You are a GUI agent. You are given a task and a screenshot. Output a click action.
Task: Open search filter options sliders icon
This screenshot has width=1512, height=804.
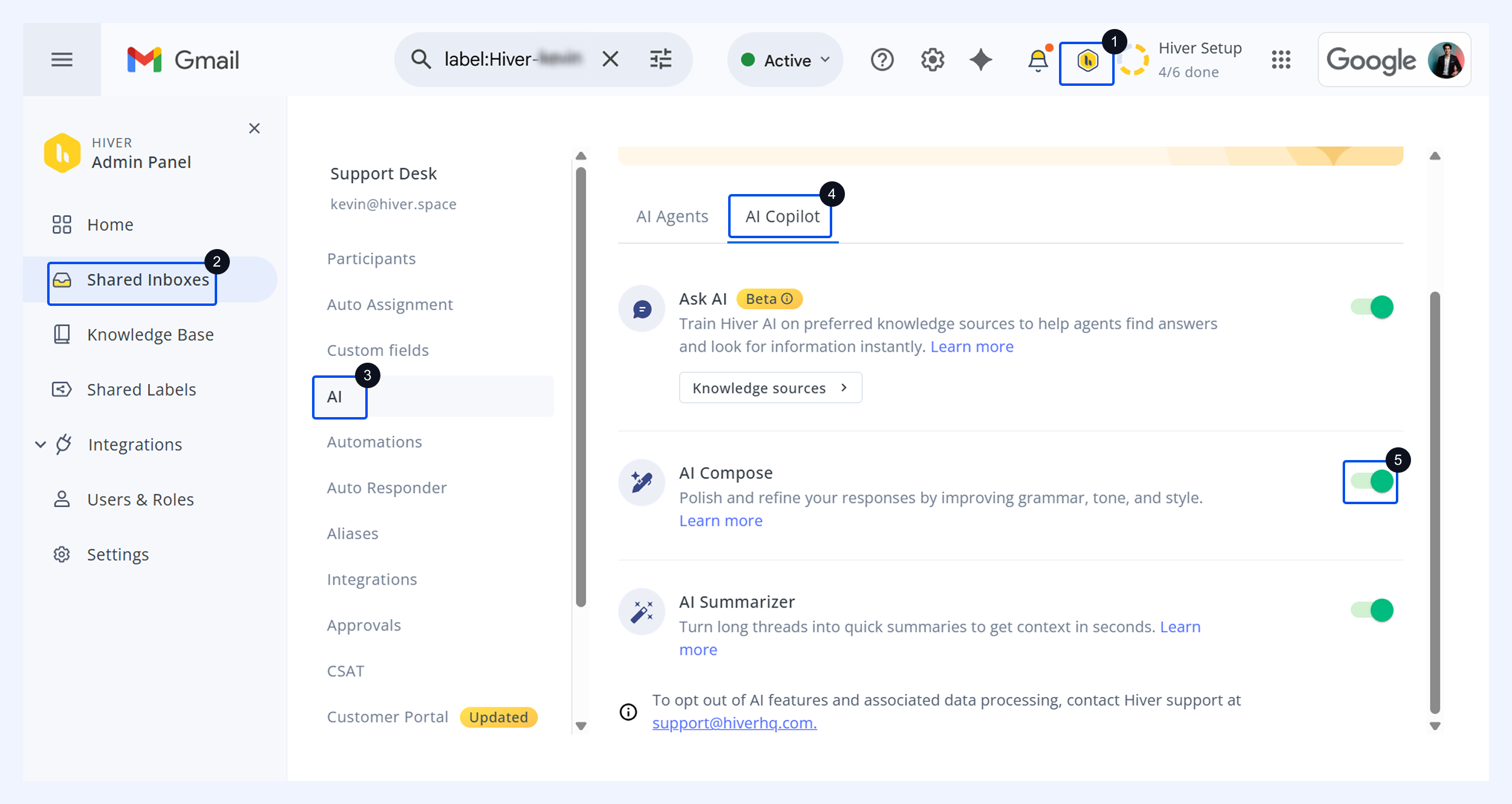click(x=660, y=59)
